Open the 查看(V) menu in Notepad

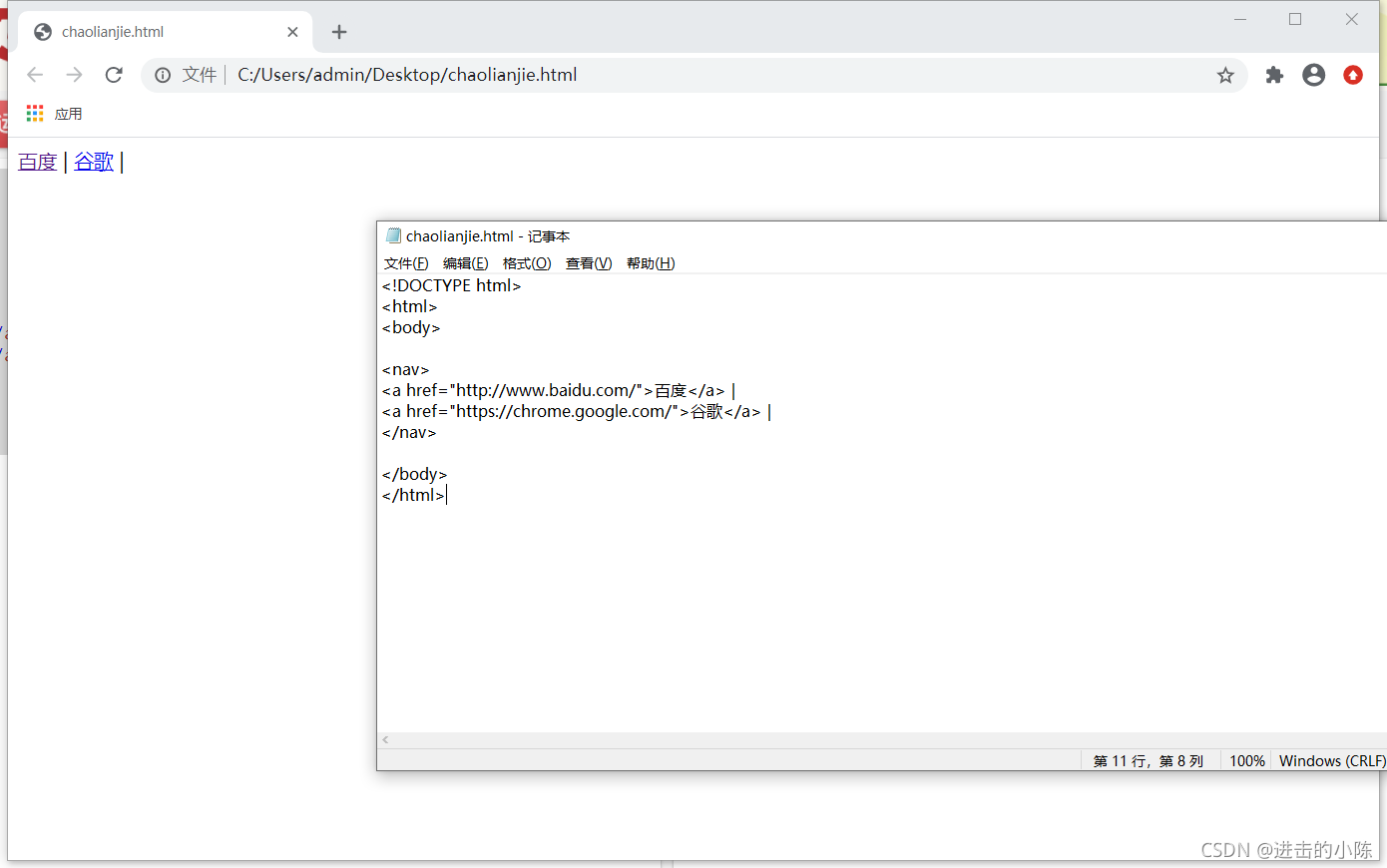589,263
